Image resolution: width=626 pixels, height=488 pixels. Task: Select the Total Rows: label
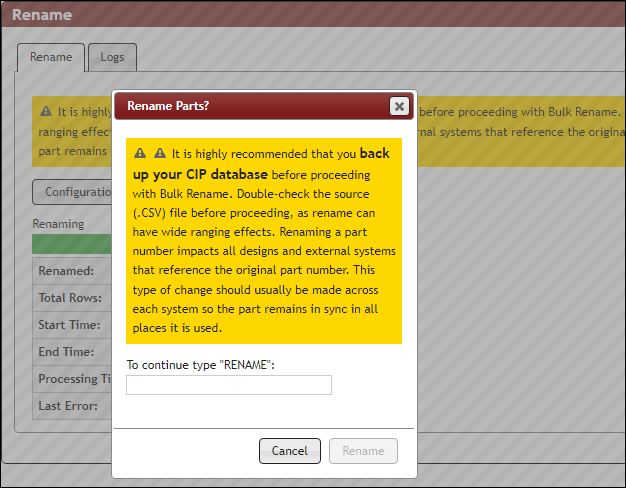pyautogui.click(x=70, y=298)
